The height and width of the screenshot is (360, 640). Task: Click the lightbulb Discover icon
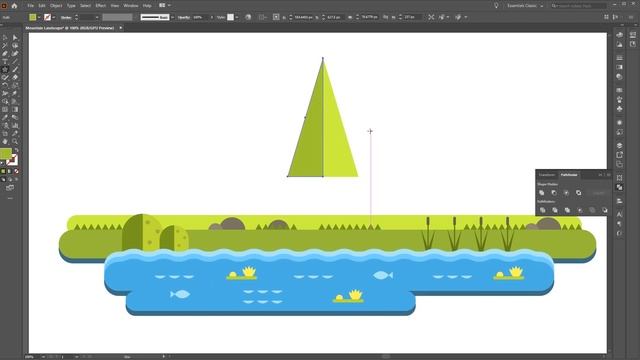496,6
